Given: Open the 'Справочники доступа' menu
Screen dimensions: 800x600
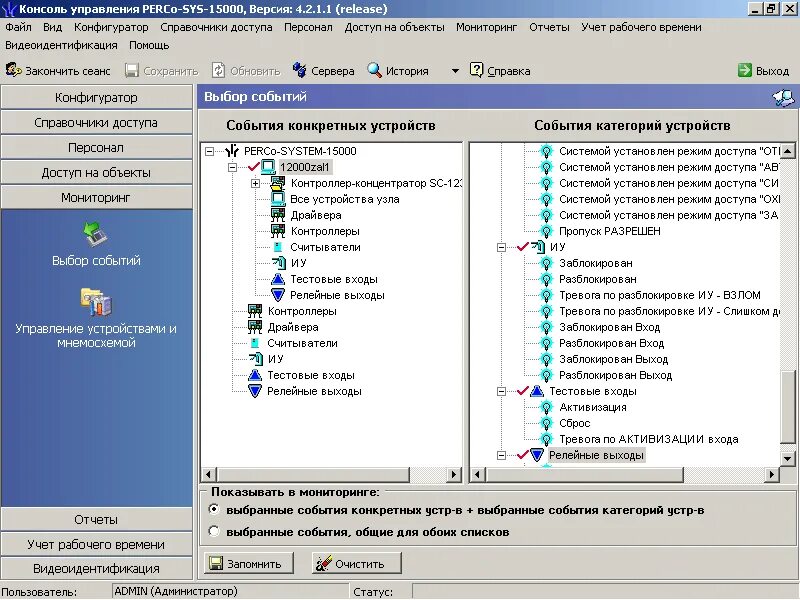Looking at the screenshot, I should coord(216,27).
